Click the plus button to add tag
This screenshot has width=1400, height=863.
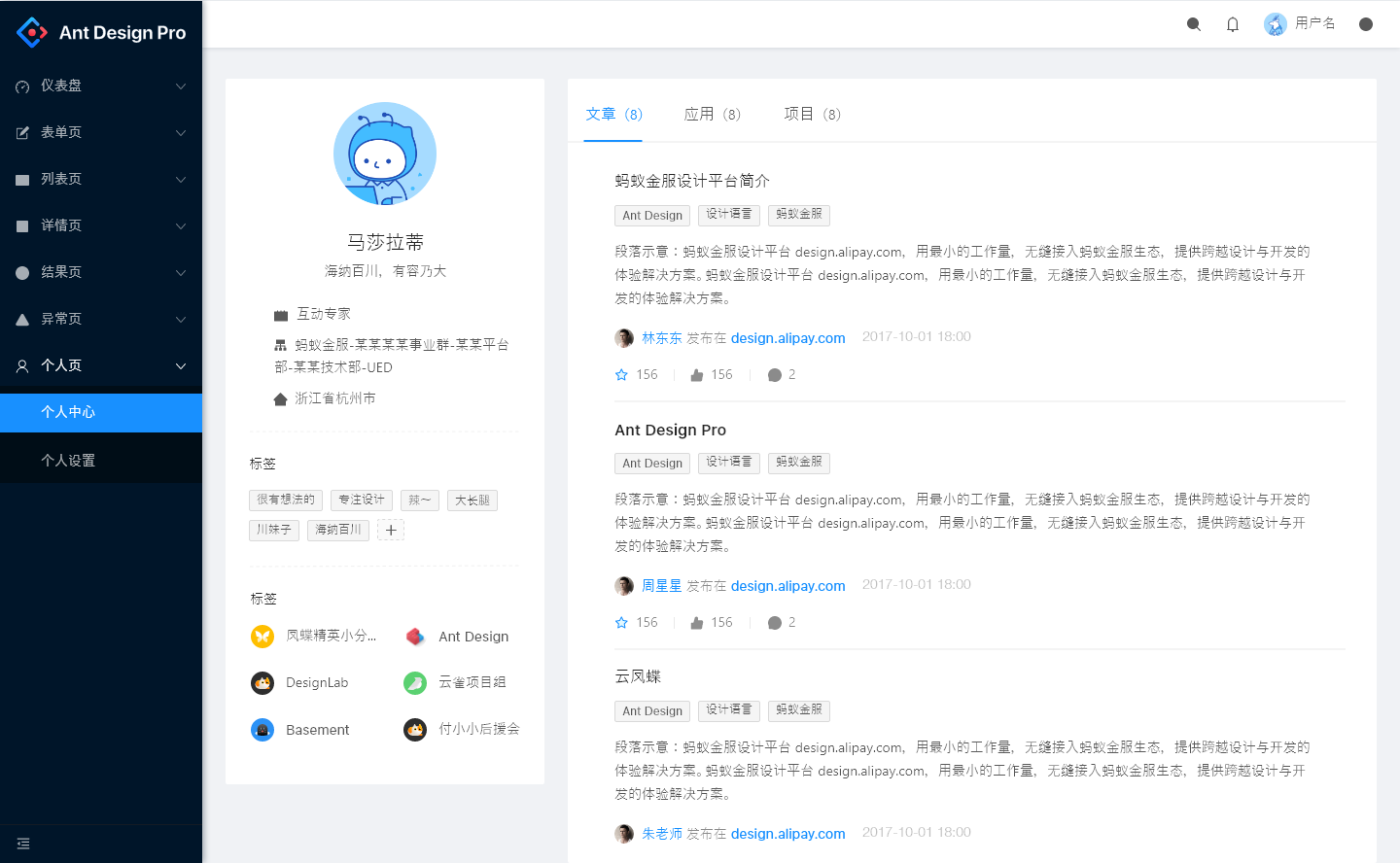(x=391, y=530)
